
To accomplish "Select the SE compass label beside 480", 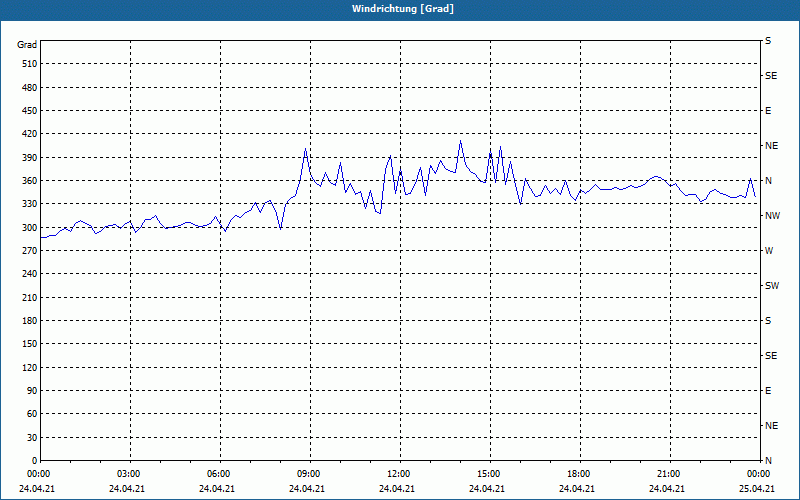I will pyautogui.click(x=771, y=76).
